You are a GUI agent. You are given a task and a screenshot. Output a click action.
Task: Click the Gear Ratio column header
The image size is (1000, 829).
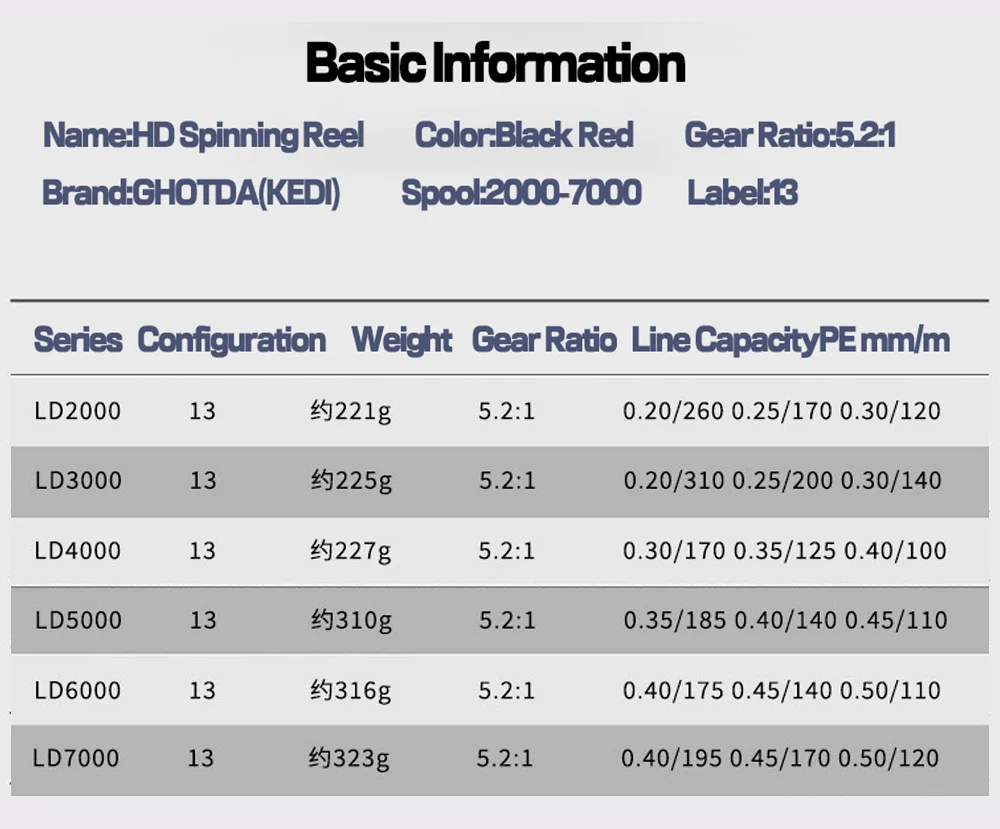pos(544,340)
